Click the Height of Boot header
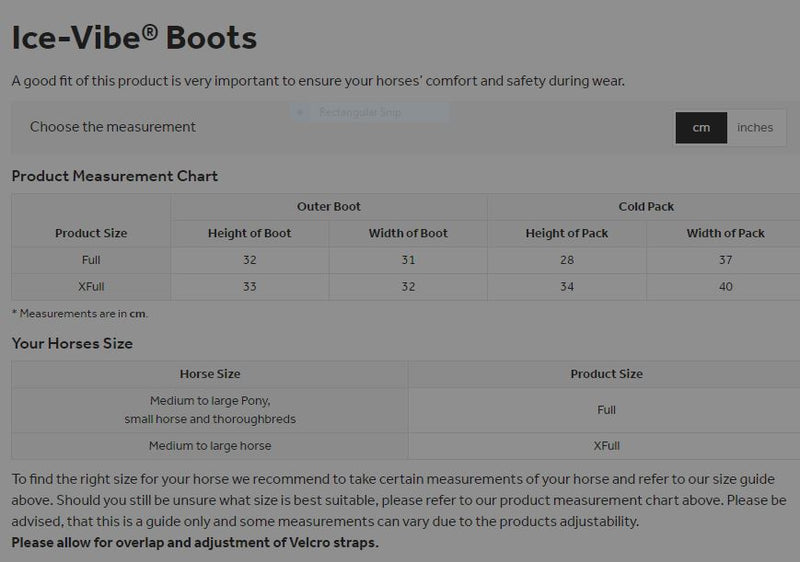800x562 pixels. [x=249, y=233]
